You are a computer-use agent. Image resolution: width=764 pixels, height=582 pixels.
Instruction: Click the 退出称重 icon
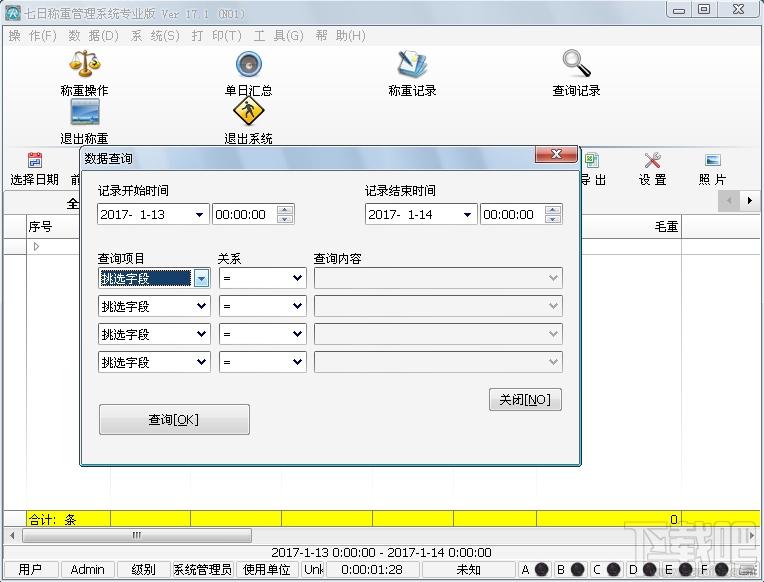[85, 112]
